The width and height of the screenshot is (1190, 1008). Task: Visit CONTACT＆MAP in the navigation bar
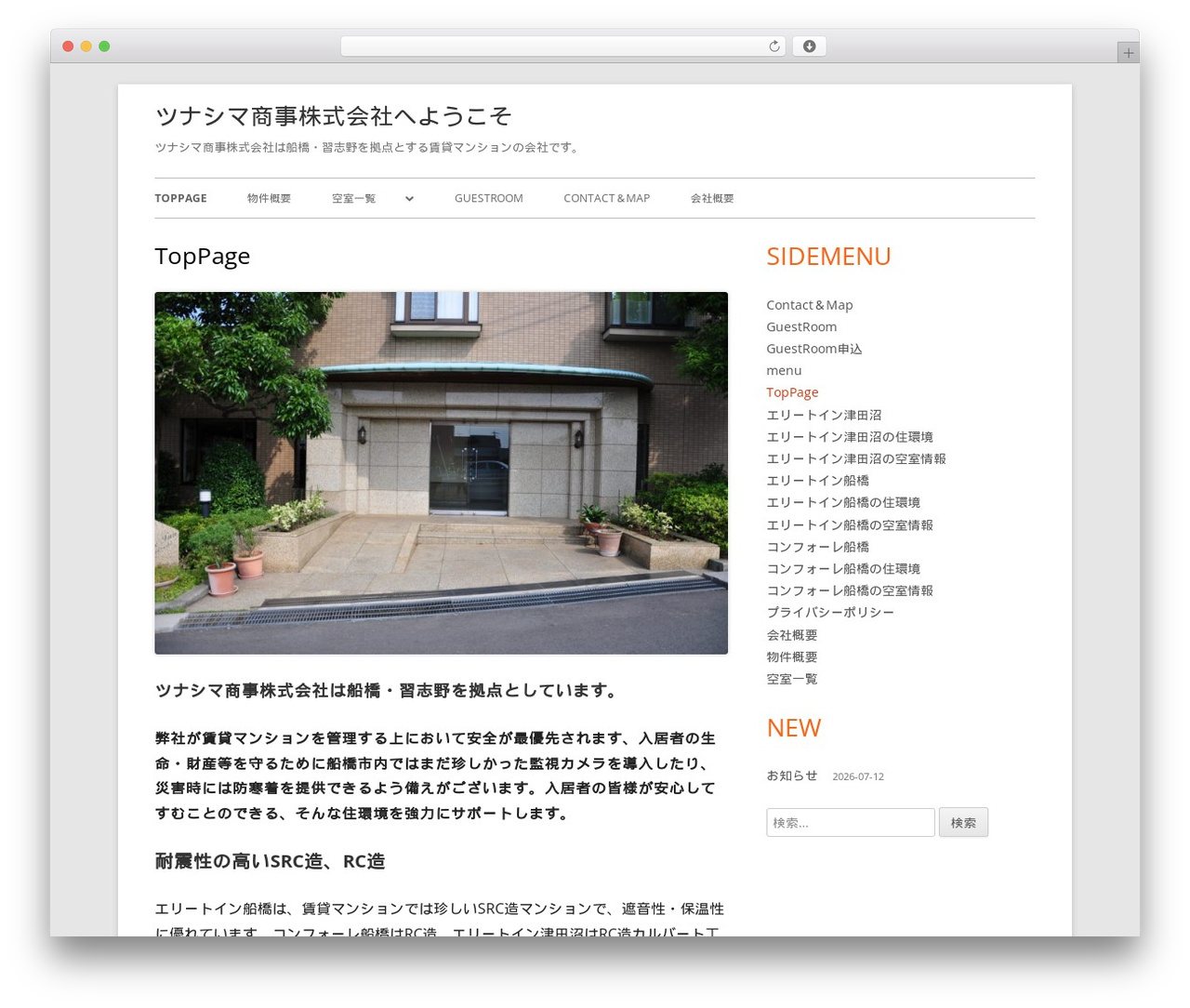pyautogui.click(x=606, y=199)
